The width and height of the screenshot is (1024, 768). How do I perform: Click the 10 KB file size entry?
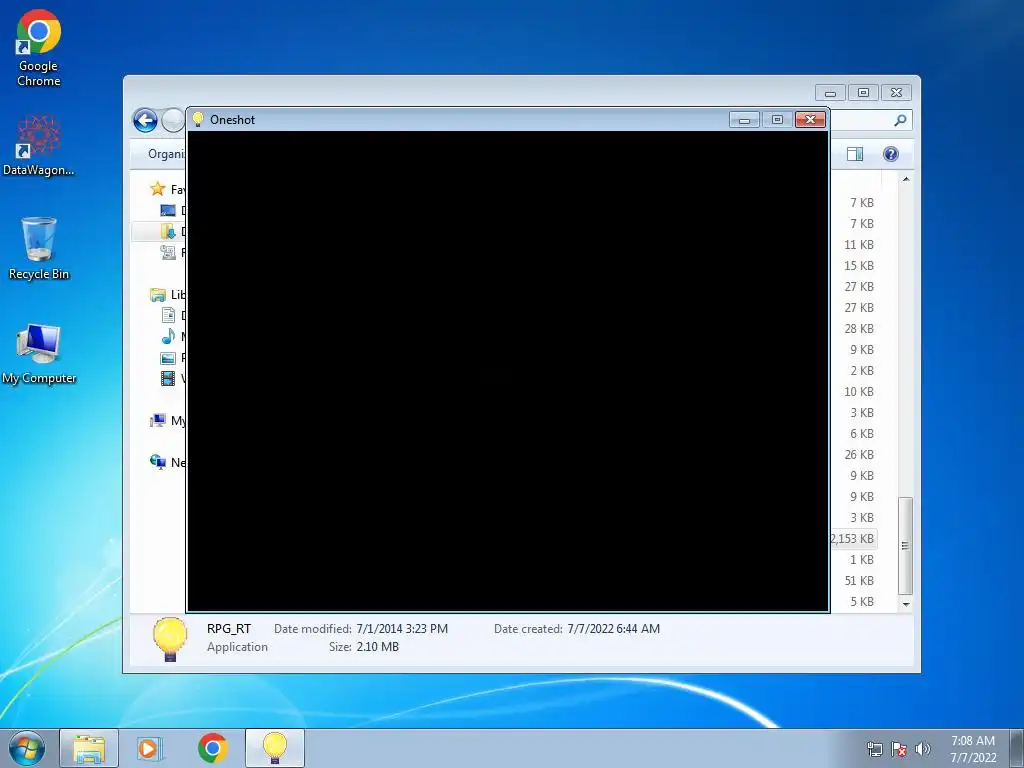point(859,392)
